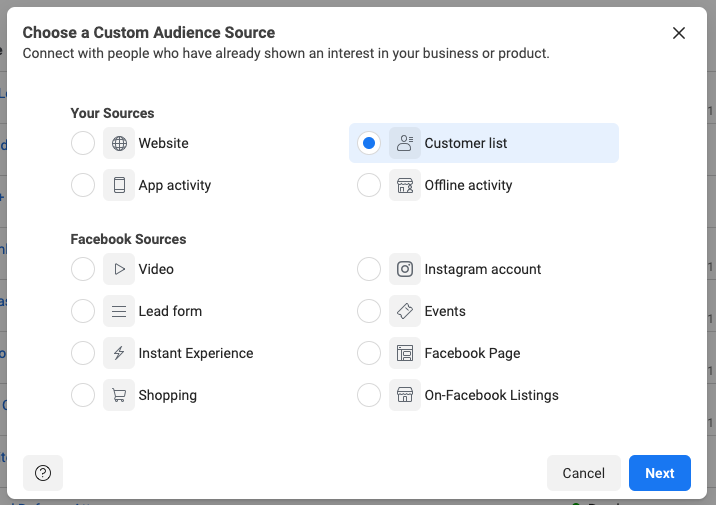Screen dimensions: 716x505
Task: Click the Shopping cart icon
Action: (119, 395)
